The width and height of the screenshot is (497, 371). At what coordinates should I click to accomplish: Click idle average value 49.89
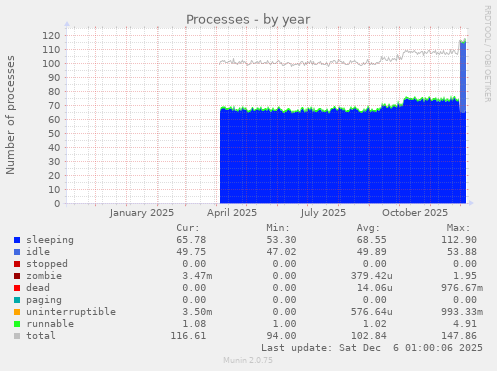[372, 252]
